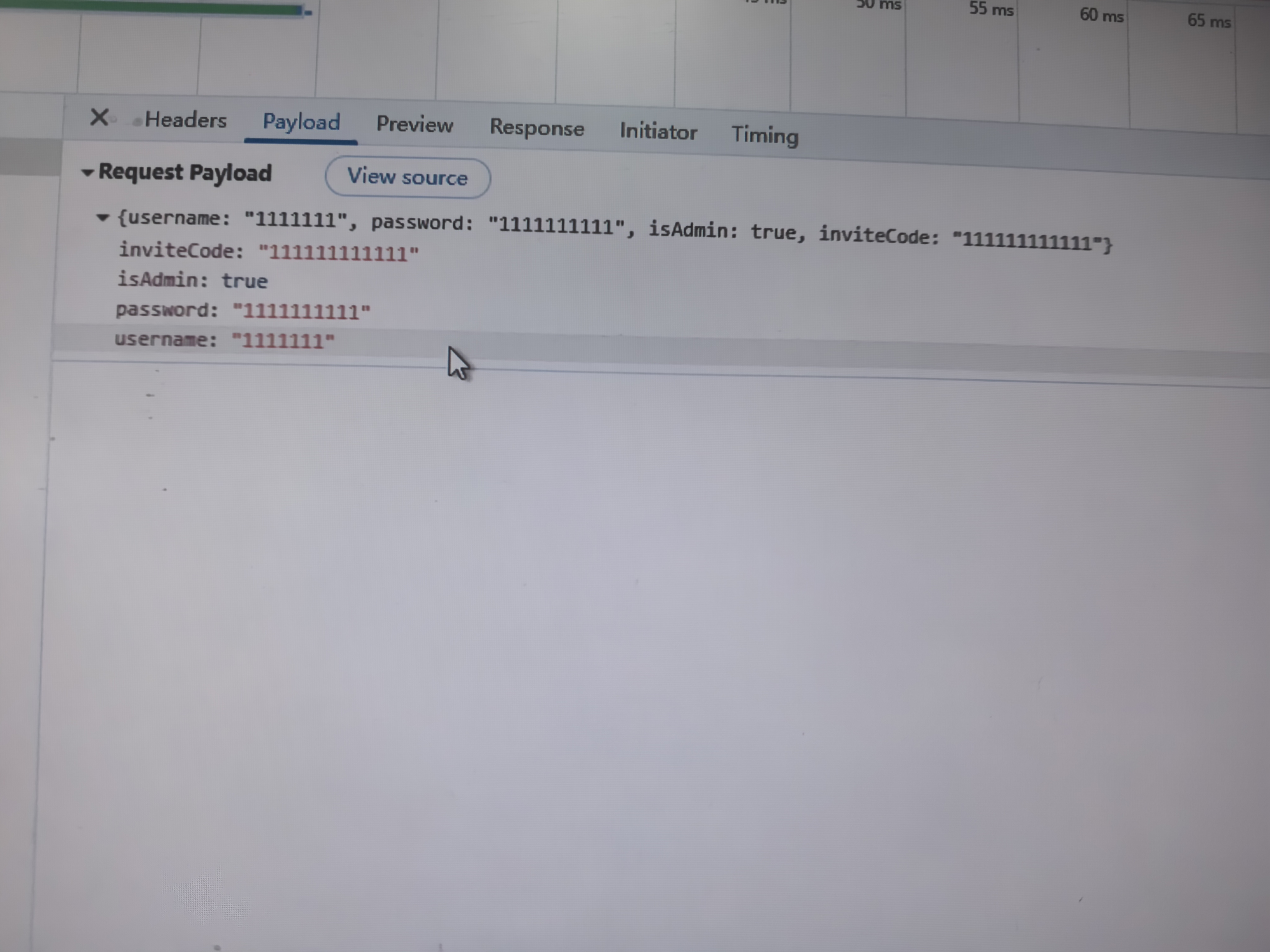The width and height of the screenshot is (1270, 952).
Task: Select the isAdmin true row
Action: tap(193, 280)
